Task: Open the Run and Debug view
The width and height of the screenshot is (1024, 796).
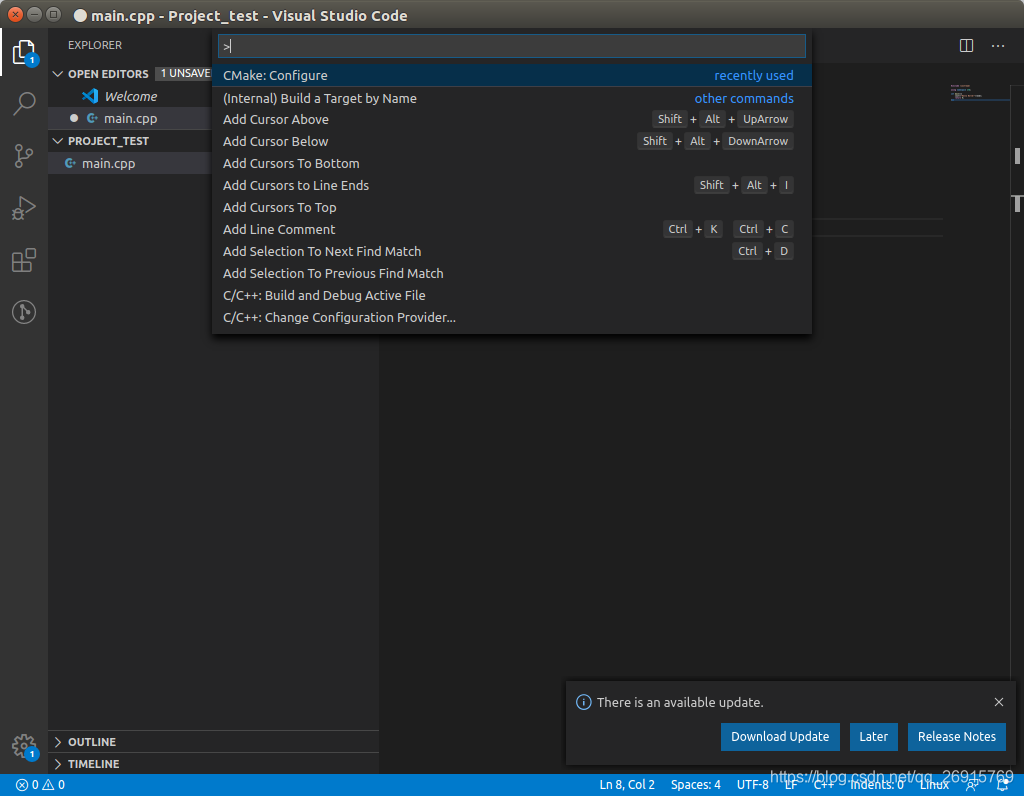Action: tap(24, 208)
